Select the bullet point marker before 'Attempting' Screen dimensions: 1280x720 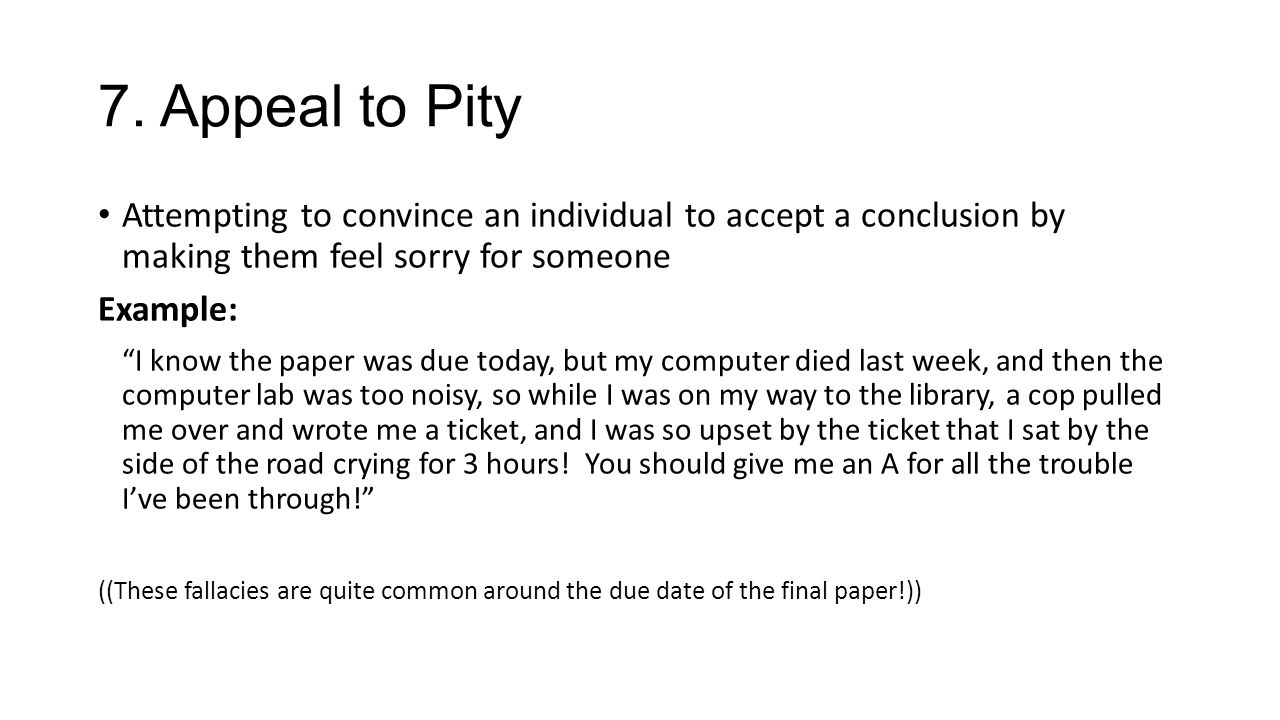106,220
